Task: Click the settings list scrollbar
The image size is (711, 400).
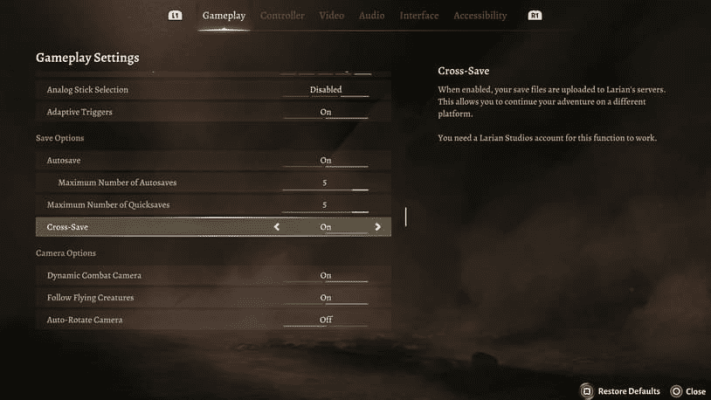Action: point(405,216)
